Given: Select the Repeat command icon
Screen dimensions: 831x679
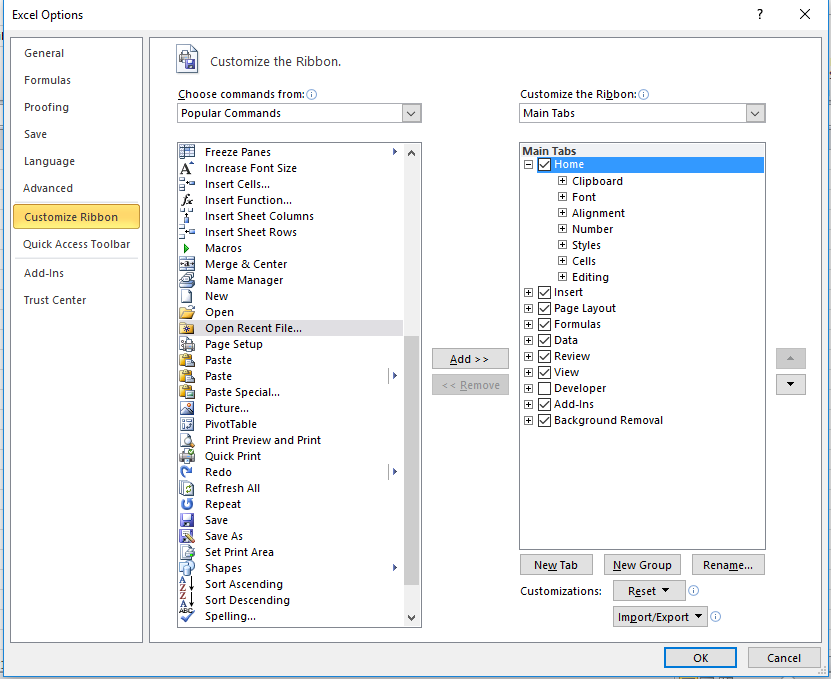Looking at the screenshot, I should (187, 504).
